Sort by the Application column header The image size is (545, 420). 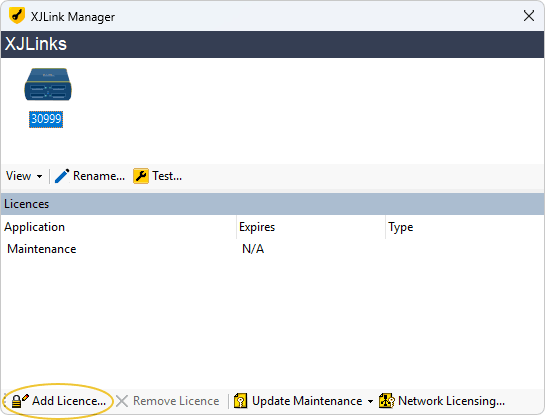(119, 227)
